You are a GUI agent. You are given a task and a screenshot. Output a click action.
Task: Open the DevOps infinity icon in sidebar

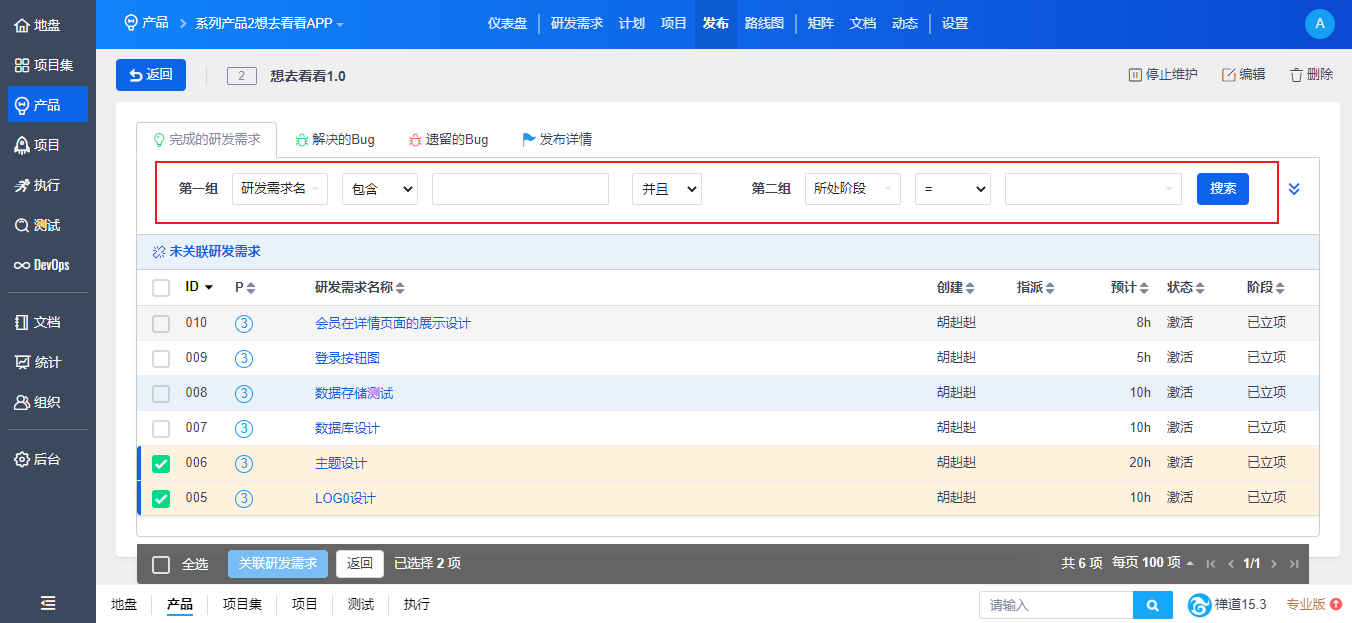22,265
